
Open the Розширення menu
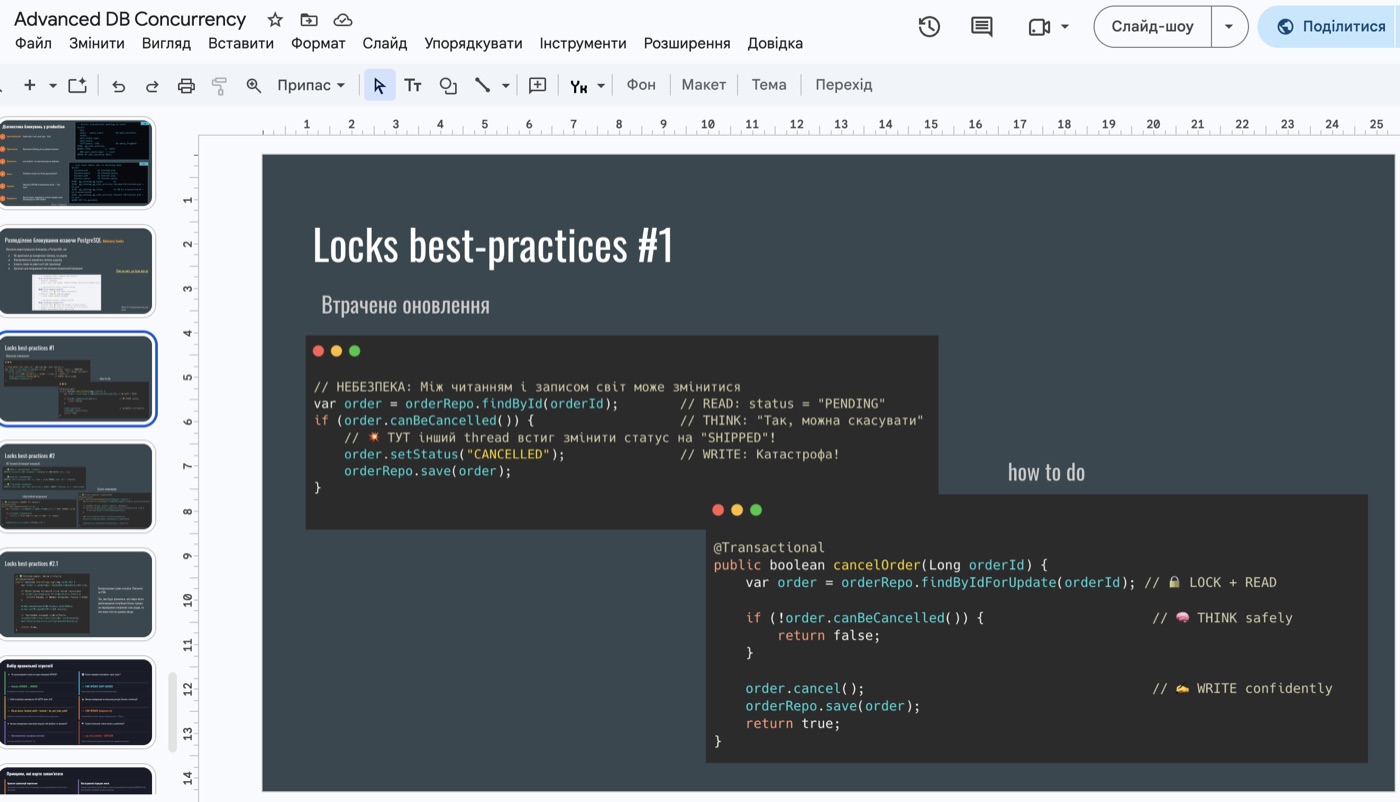coord(687,43)
